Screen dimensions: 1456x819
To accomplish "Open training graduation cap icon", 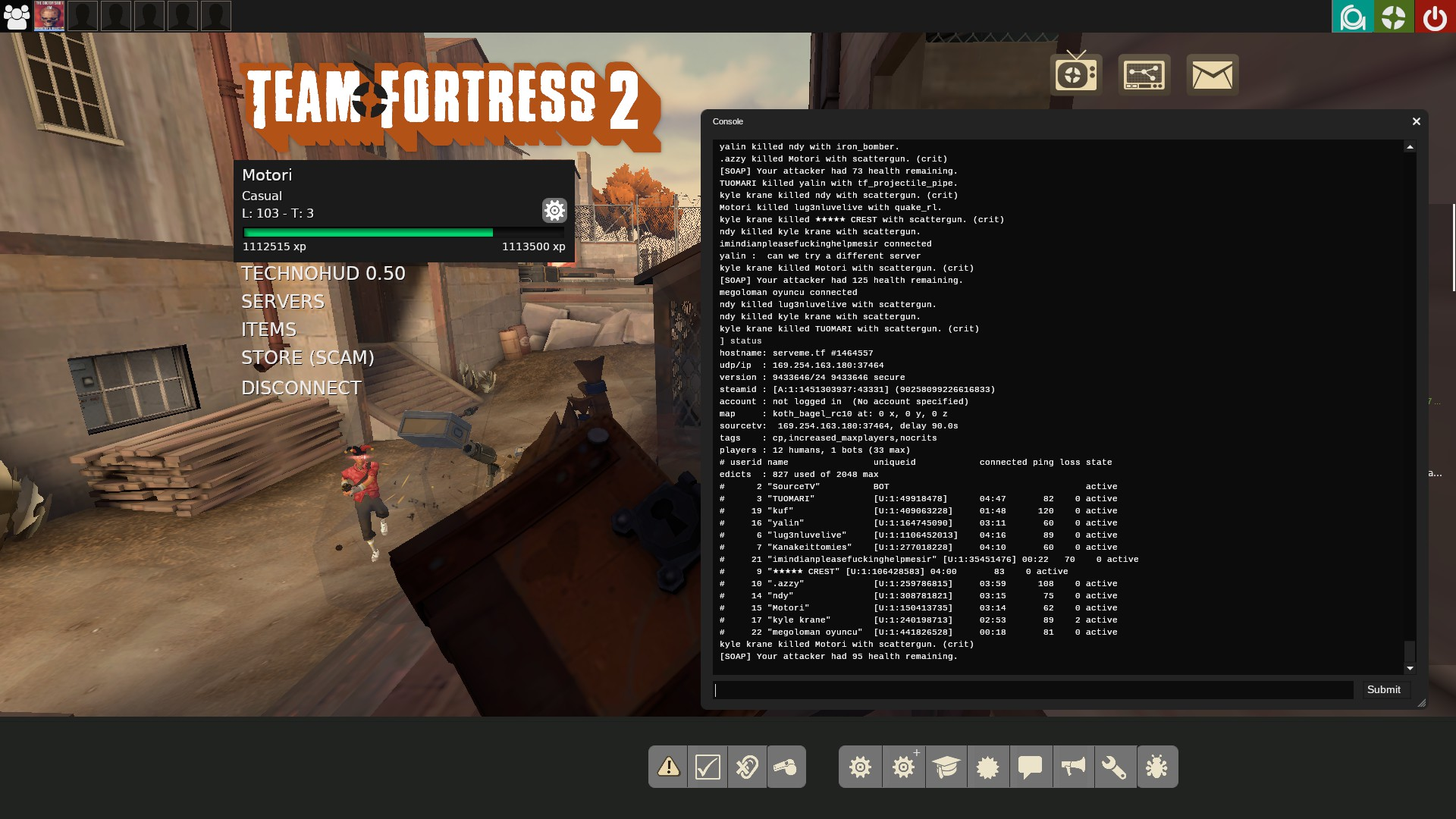I will click(x=946, y=767).
